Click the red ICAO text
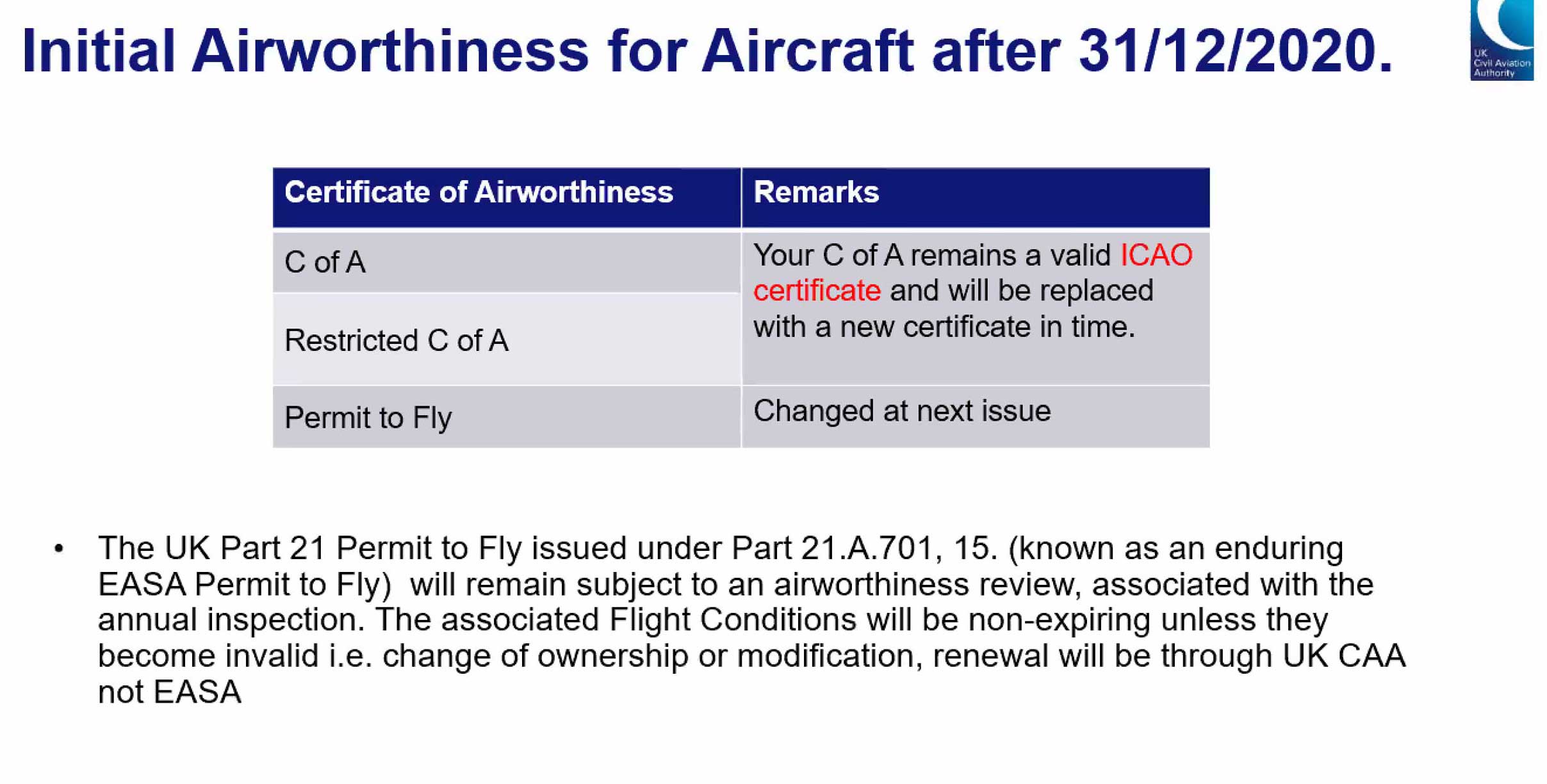The width and height of the screenshot is (1547, 784). 1156,255
